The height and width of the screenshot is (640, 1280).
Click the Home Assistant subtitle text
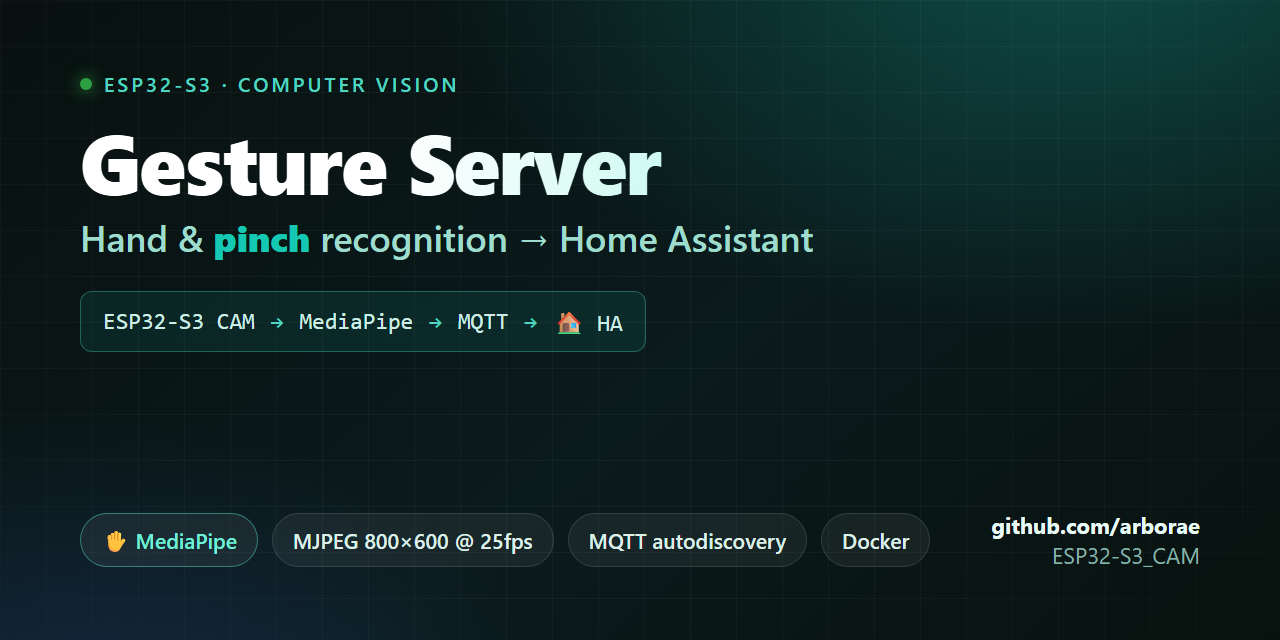coord(686,240)
